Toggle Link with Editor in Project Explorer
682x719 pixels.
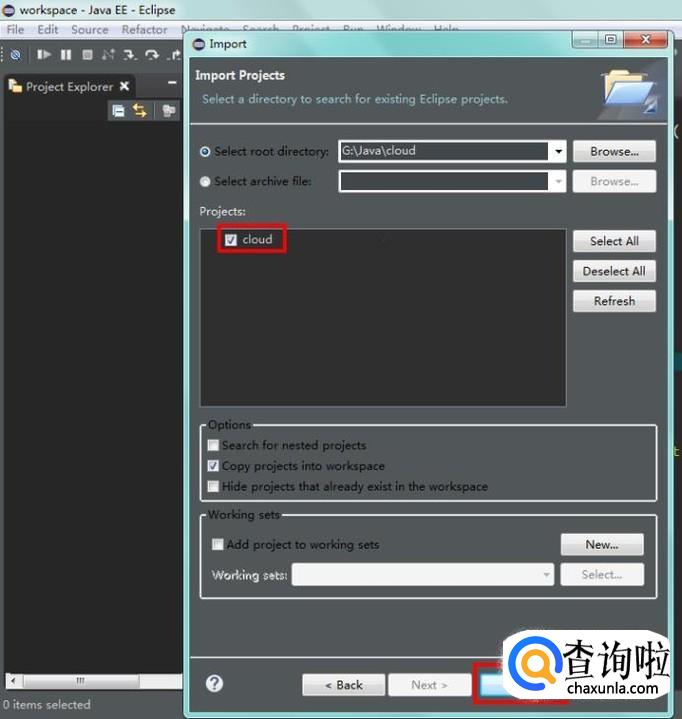coord(140,111)
